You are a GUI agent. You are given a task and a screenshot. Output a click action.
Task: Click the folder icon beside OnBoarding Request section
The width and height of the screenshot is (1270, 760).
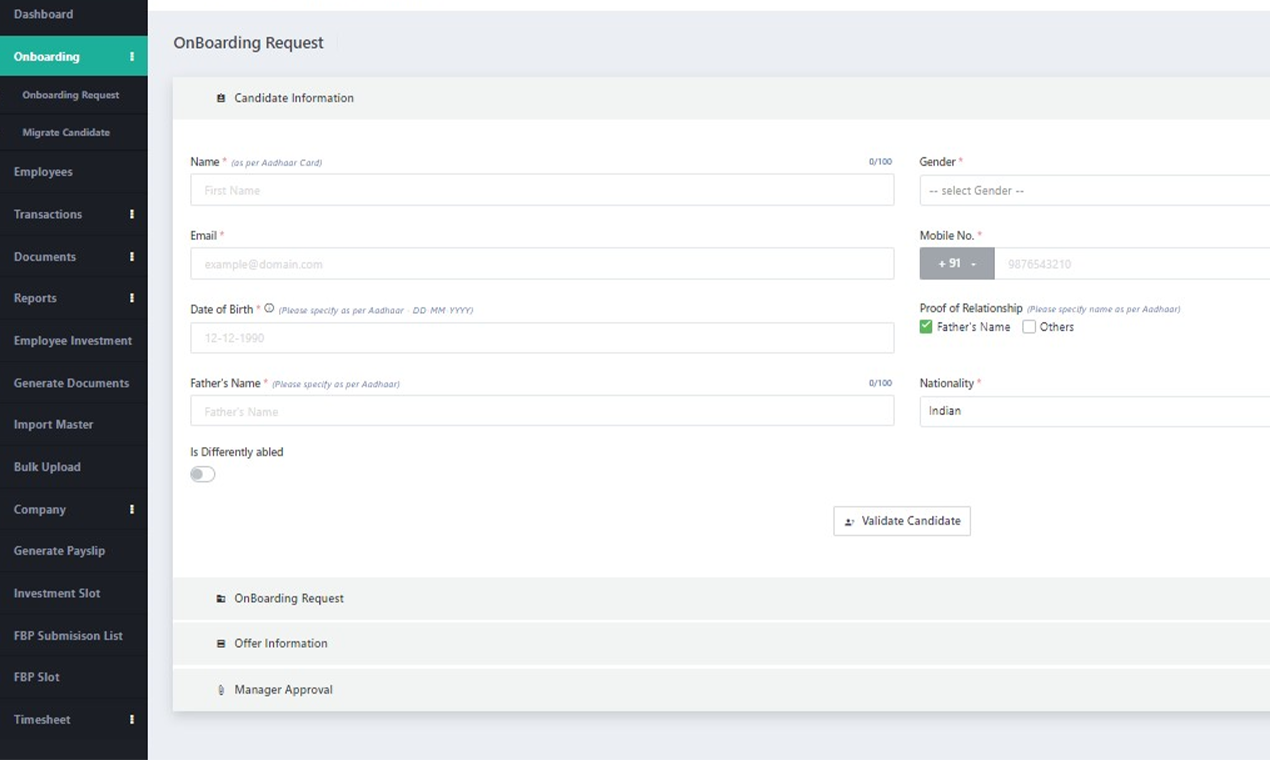click(x=221, y=598)
